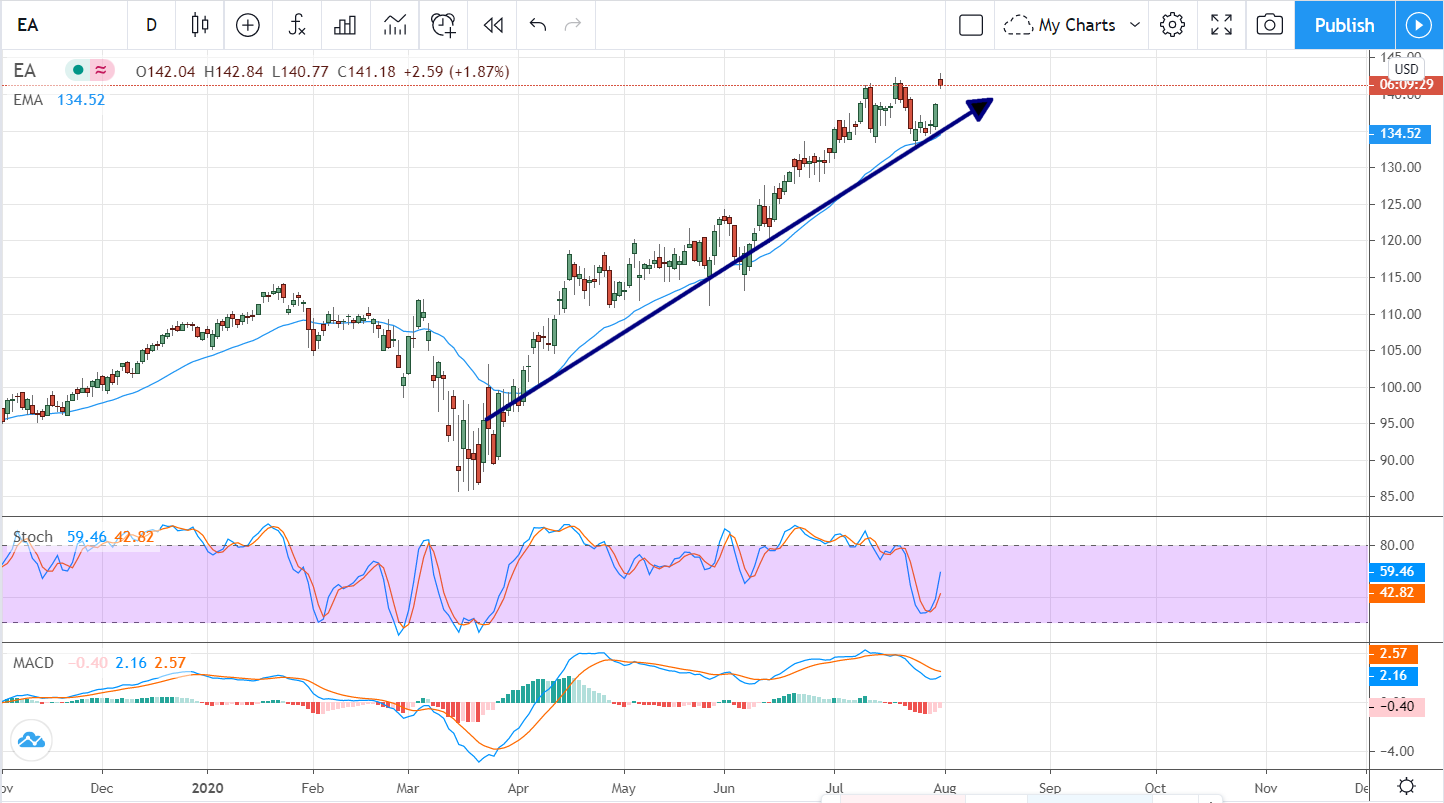
Task: Enter fullscreen mode
Action: pyautogui.click(x=1221, y=24)
